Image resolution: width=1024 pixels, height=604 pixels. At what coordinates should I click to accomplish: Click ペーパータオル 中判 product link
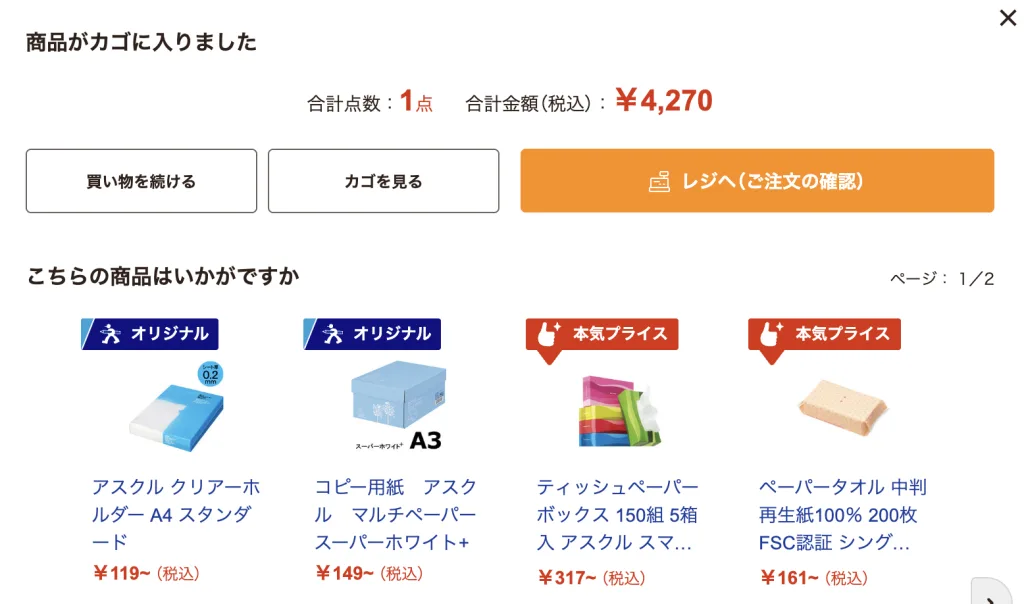tap(842, 514)
